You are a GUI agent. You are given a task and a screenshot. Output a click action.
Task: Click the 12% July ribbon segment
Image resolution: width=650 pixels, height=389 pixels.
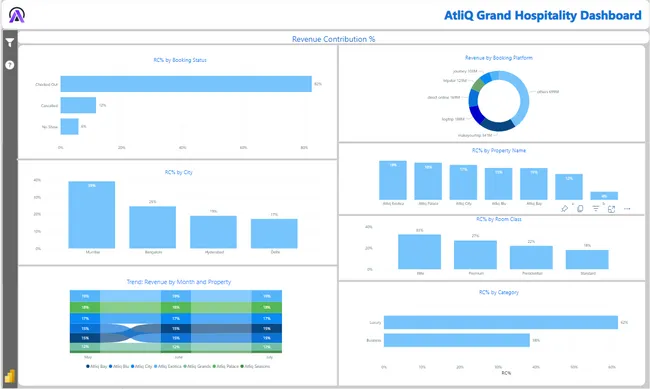(267, 347)
